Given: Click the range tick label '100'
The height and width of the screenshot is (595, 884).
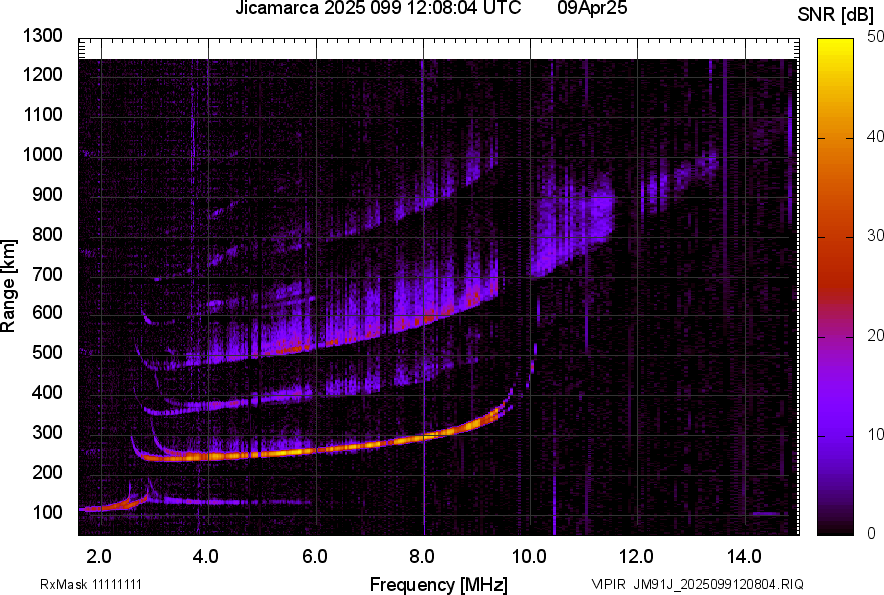Looking at the screenshot, I should click(47, 512).
